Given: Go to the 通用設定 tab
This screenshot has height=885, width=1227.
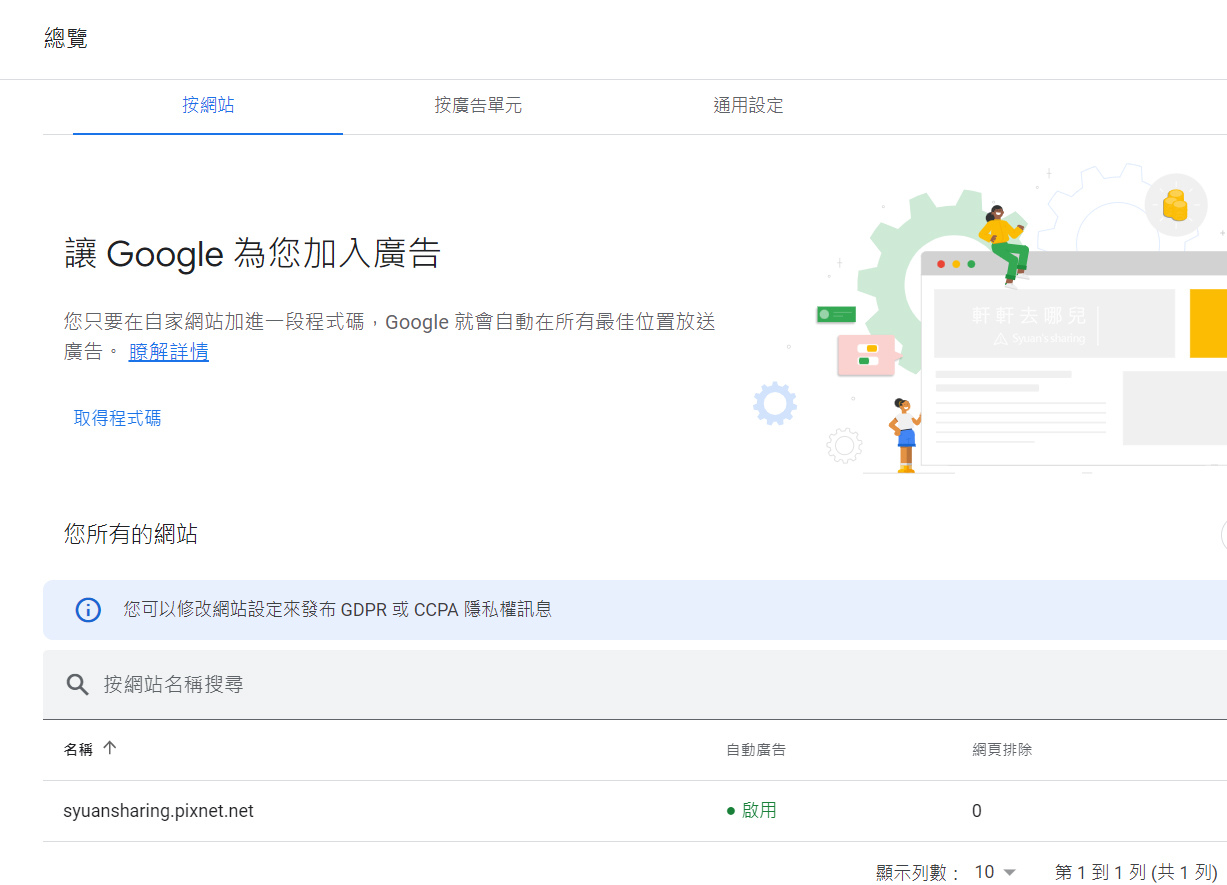Looking at the screenshot, I should [748, 105].
